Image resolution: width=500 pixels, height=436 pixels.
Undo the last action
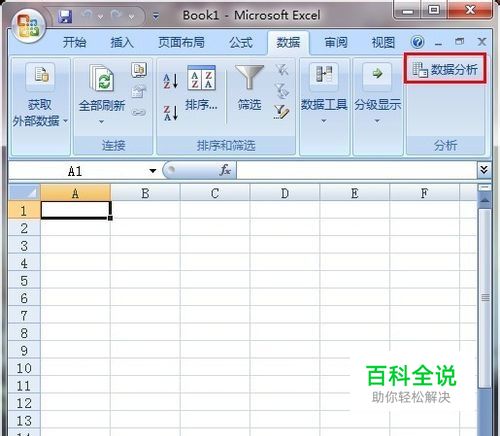(x=87, y=15)
